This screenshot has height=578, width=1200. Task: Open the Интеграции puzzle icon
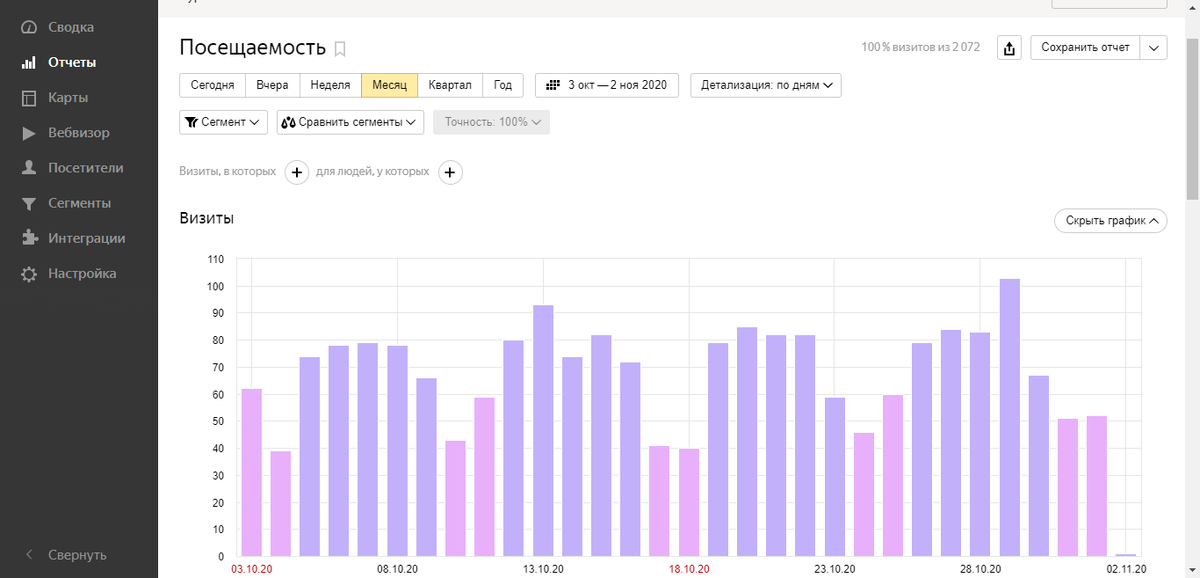(29, 238)
